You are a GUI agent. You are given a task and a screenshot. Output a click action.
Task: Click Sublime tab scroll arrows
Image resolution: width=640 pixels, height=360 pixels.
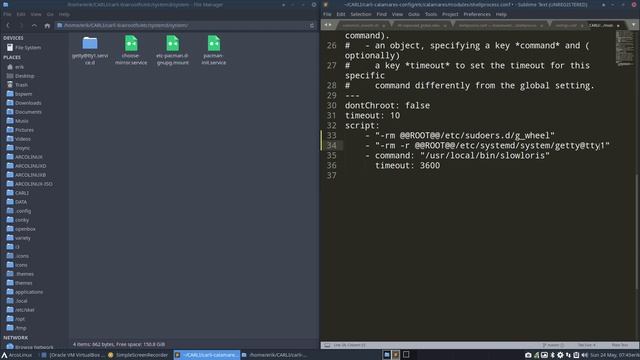(328, 25)
